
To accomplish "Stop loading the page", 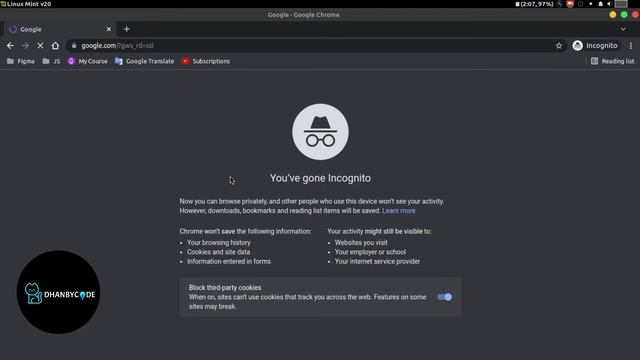I will 40,46.
